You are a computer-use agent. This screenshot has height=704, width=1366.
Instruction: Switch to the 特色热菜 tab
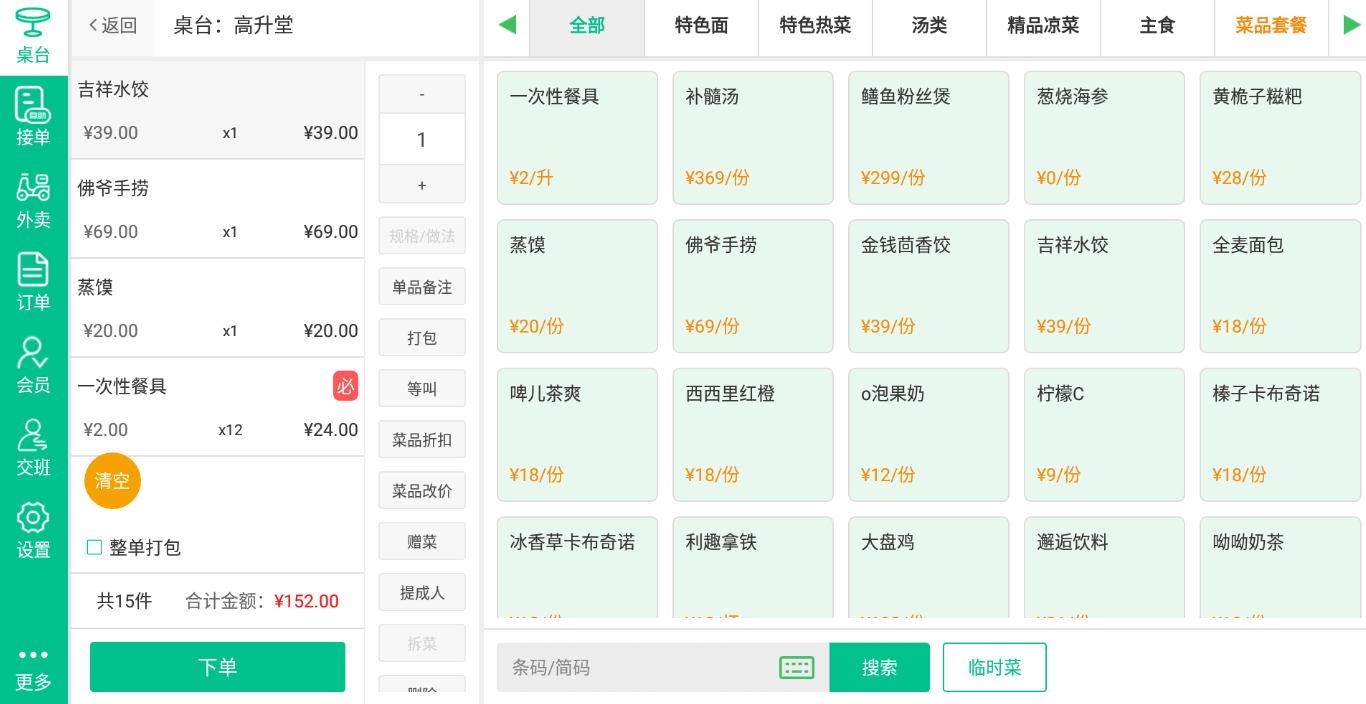pyautogui.click(x=815, y=27)
